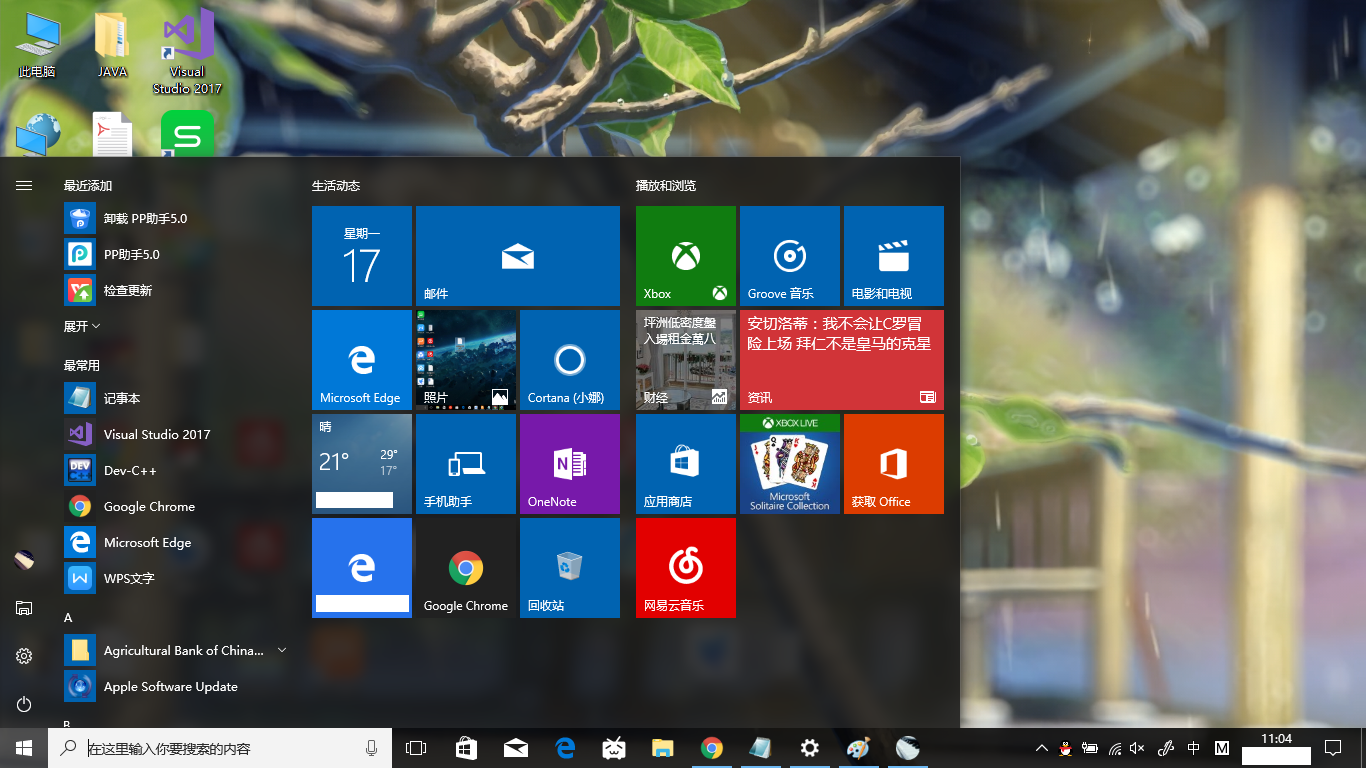Open the Store icon on the taskbar
Screen dimensions: 1366x768
pos(466,748)
